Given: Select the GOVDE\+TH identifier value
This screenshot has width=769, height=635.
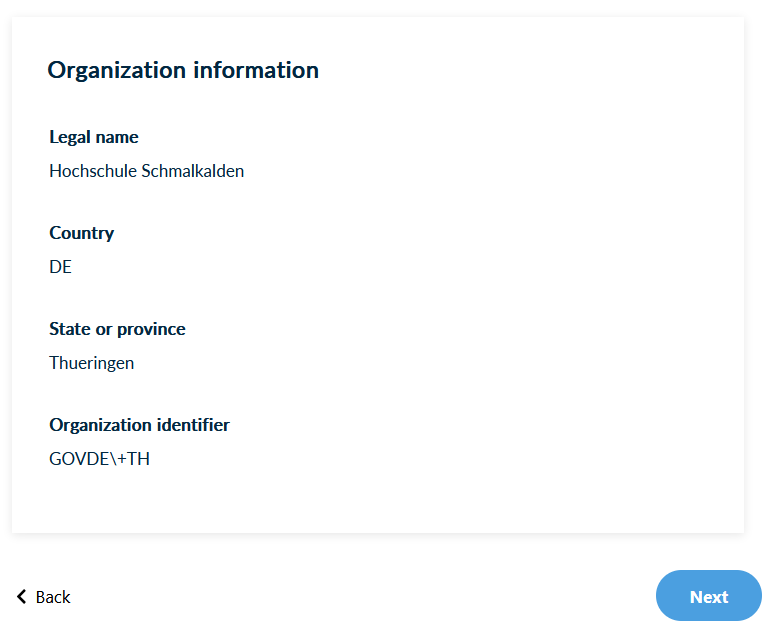Looking at the screenshot, I should tap(99, 459).
